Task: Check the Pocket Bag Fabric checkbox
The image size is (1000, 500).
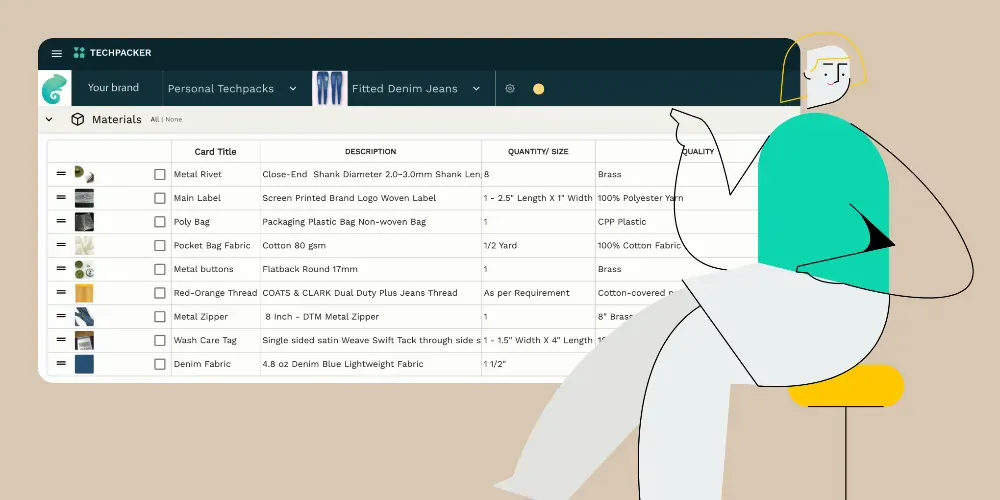Action: [x=160, y=246]
